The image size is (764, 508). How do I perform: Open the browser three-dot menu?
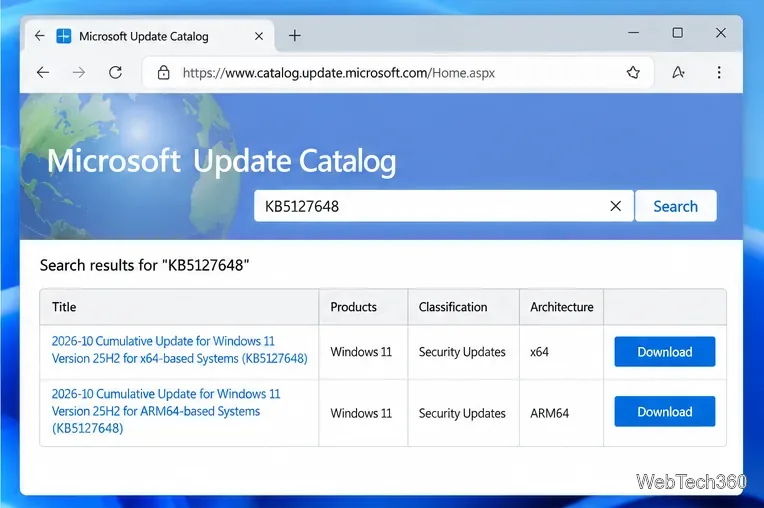coord(719,73)
